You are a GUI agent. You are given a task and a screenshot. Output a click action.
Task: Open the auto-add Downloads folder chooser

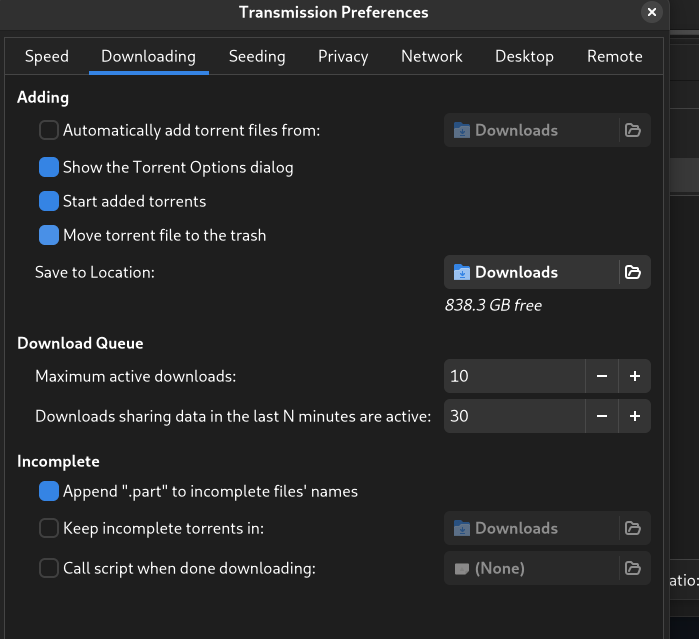pyautogui.click(x=547, y=130)
